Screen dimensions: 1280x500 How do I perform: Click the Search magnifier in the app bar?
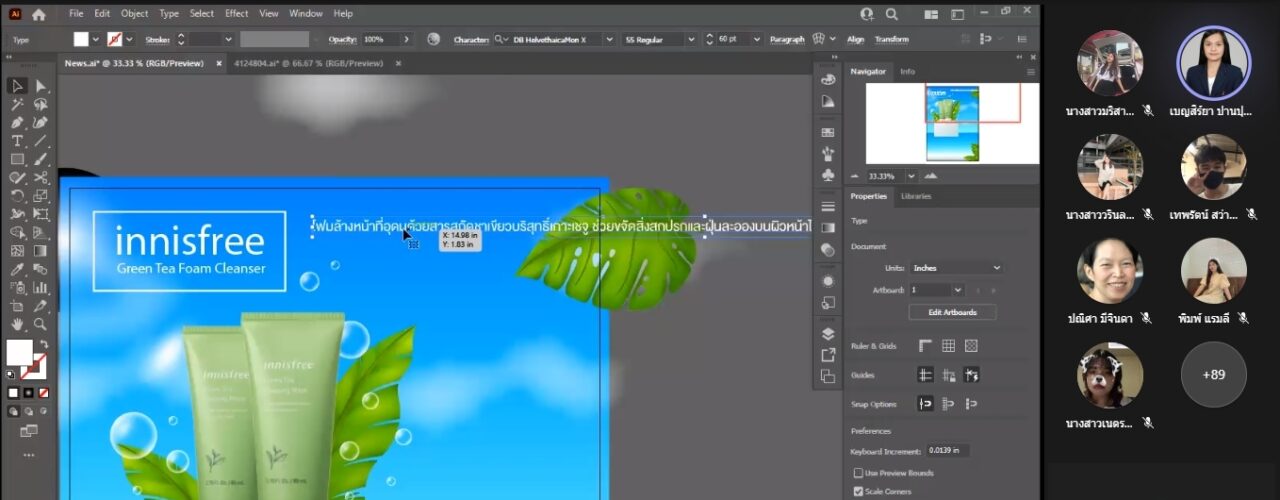click(x=891, y=14)
